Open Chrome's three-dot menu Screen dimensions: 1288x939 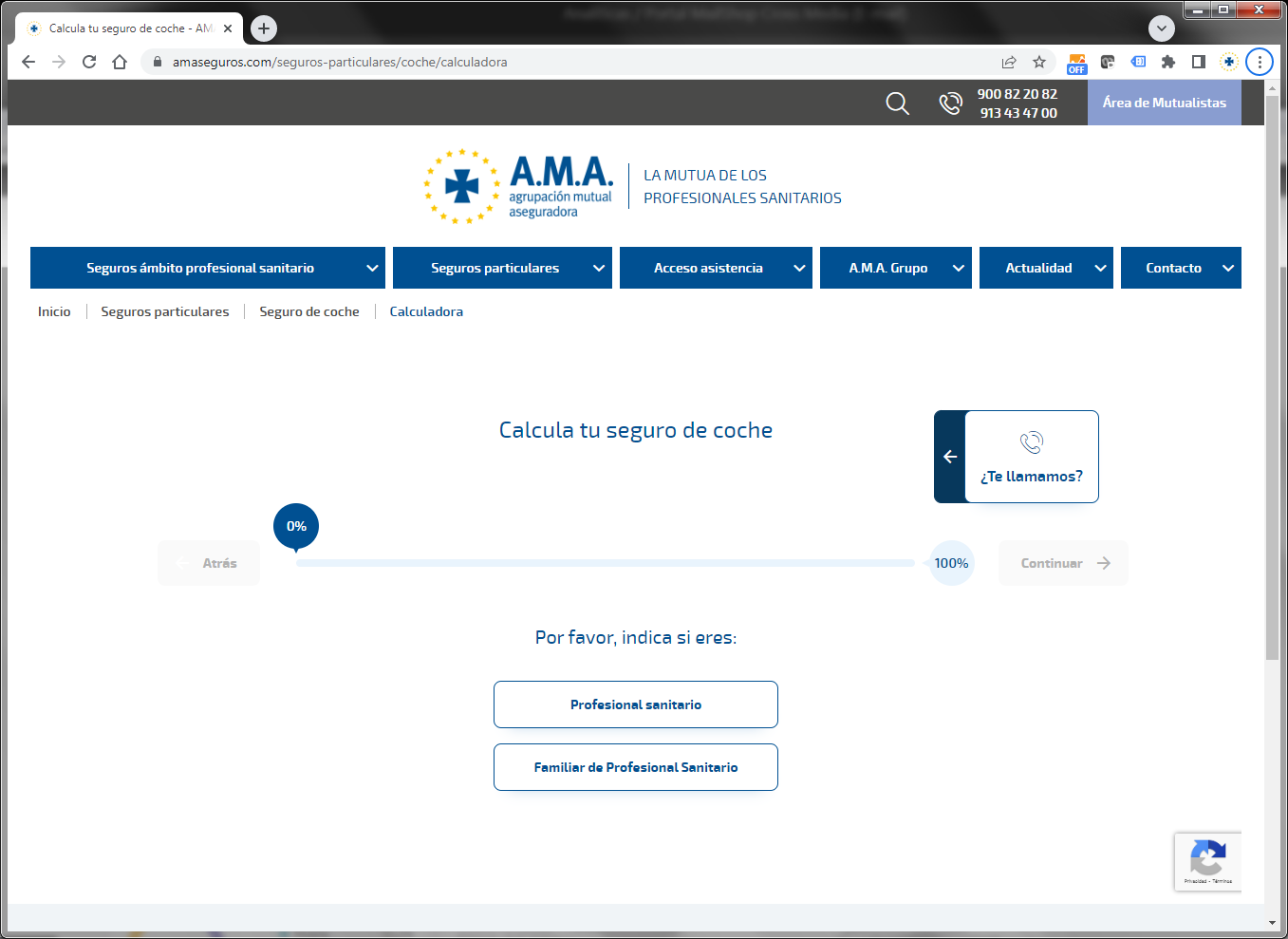pos(1260,62)
